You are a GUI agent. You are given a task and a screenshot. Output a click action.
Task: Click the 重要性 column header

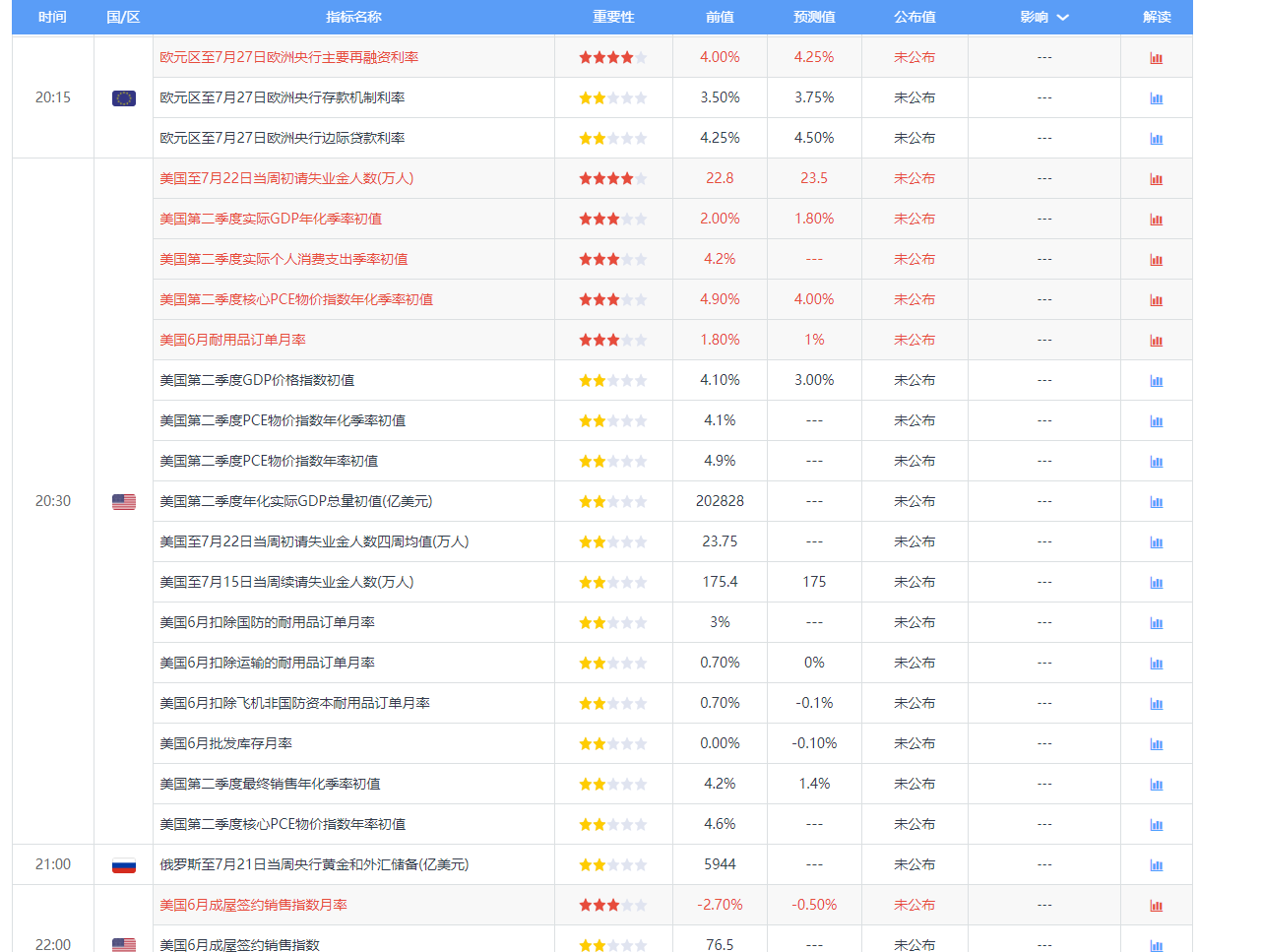point(613,17)
